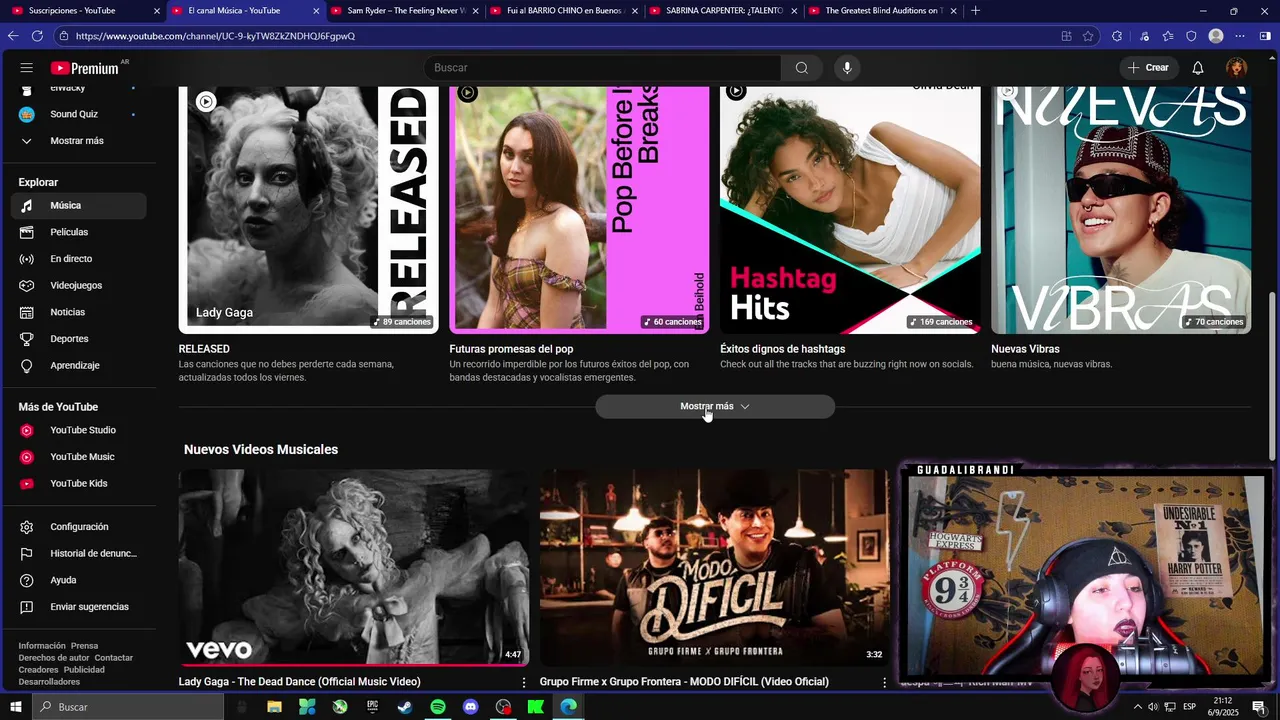Click Windows Start button
Screen dimensions: 1280x720
pos(15,707)
